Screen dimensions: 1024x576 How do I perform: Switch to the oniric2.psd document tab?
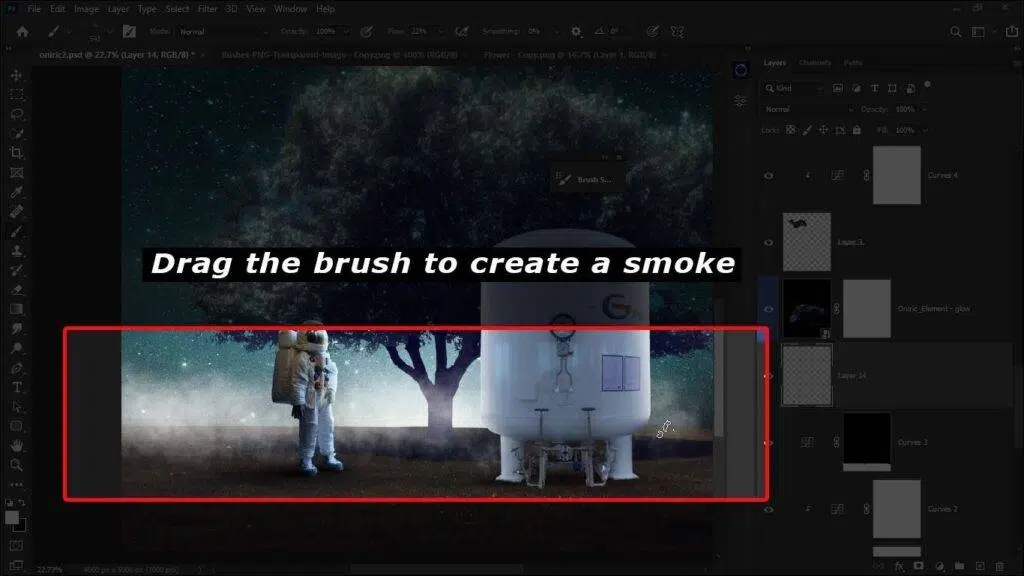[x=118, y=55]
